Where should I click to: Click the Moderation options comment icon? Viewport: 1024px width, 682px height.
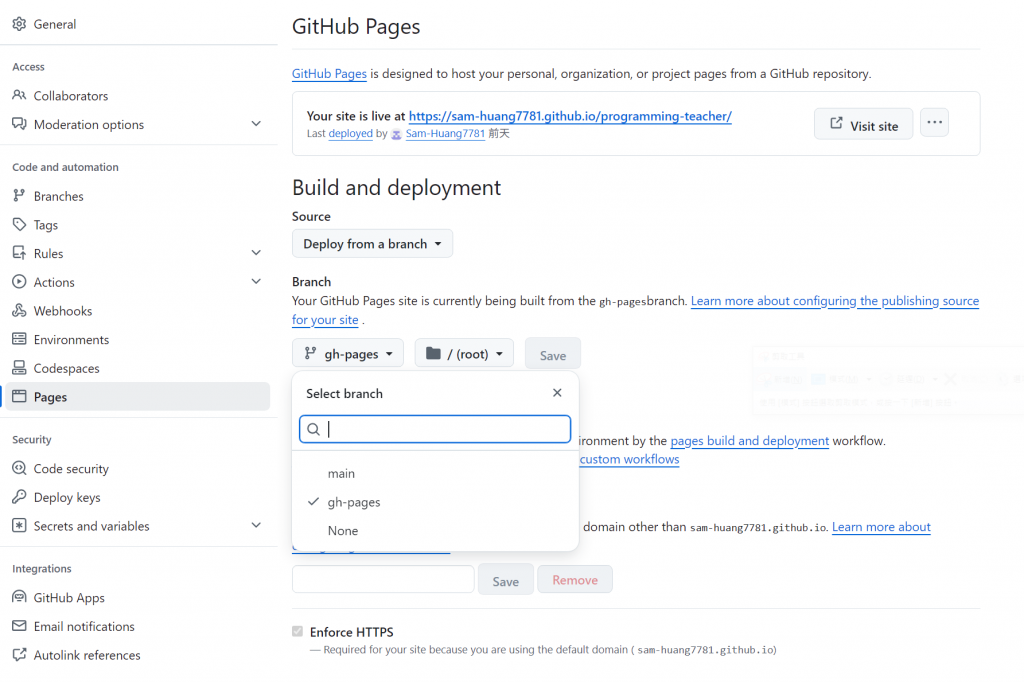tap(19, 124)
